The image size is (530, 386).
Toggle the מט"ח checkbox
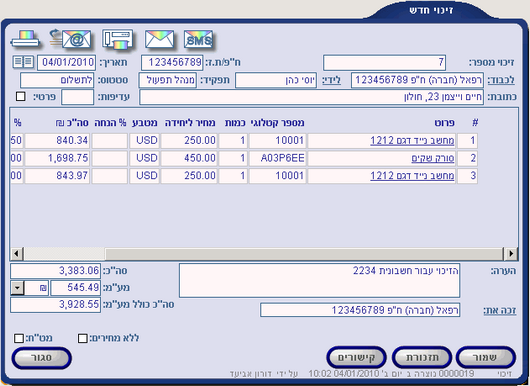19,338
